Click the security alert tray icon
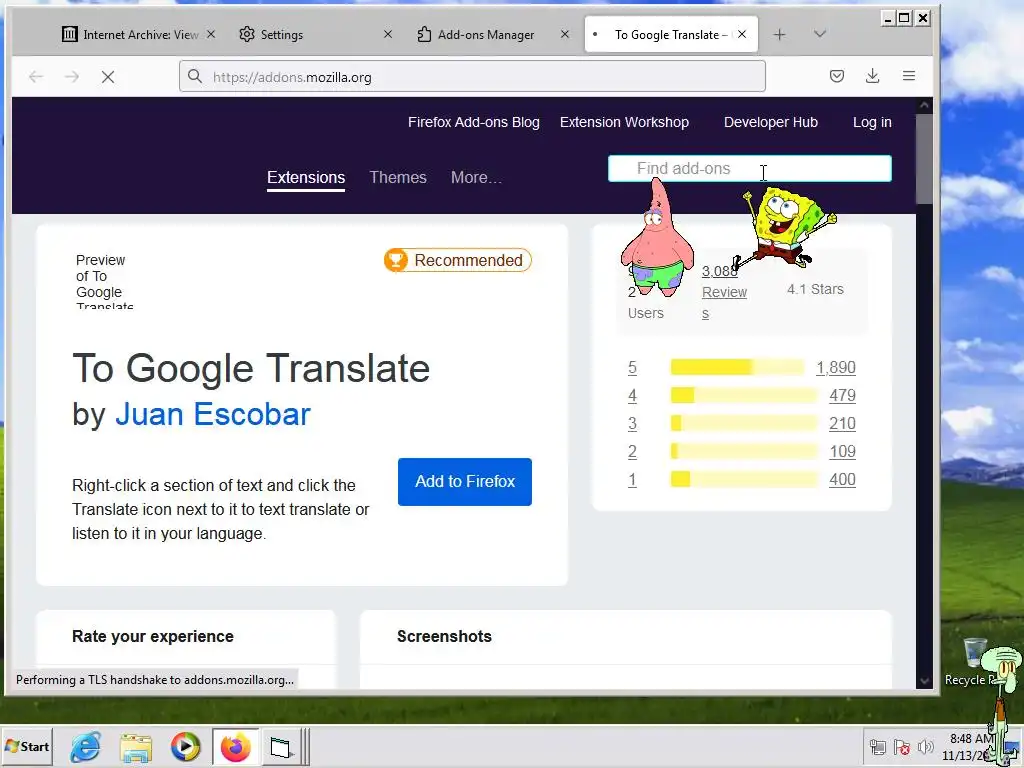This screenshot has height=768, width=1024. pos(902,748)
